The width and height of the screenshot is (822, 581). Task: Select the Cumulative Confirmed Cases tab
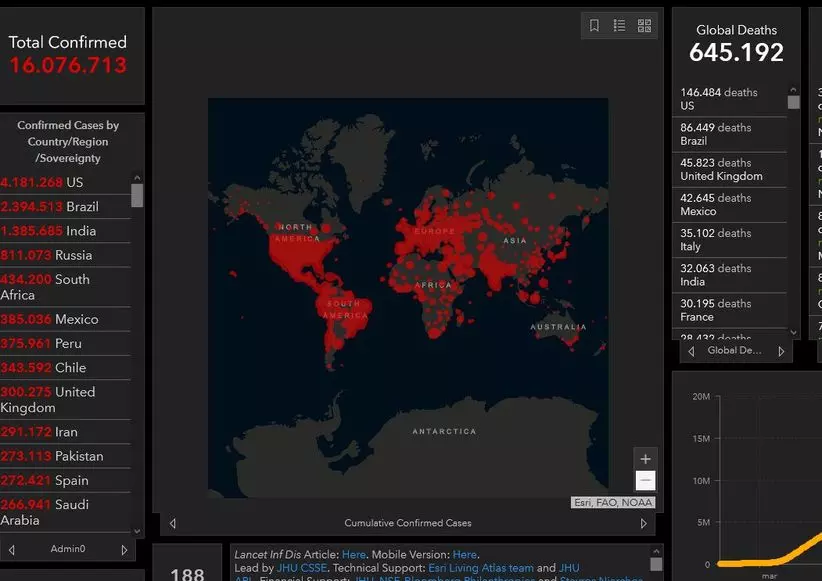[x=408, y=523]
